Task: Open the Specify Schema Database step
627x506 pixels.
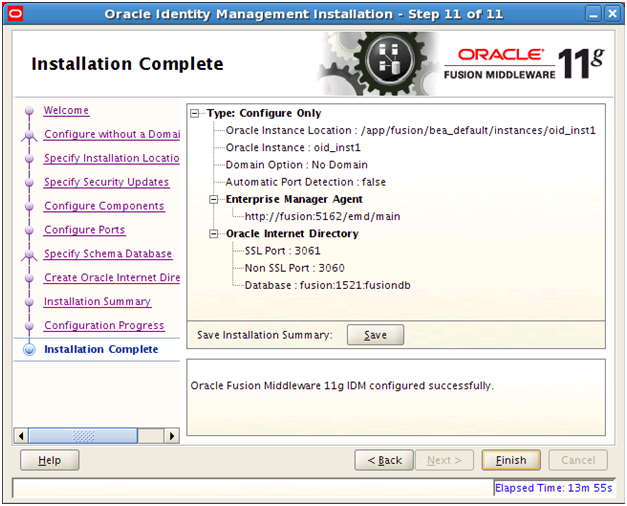Action: (108, 254)
